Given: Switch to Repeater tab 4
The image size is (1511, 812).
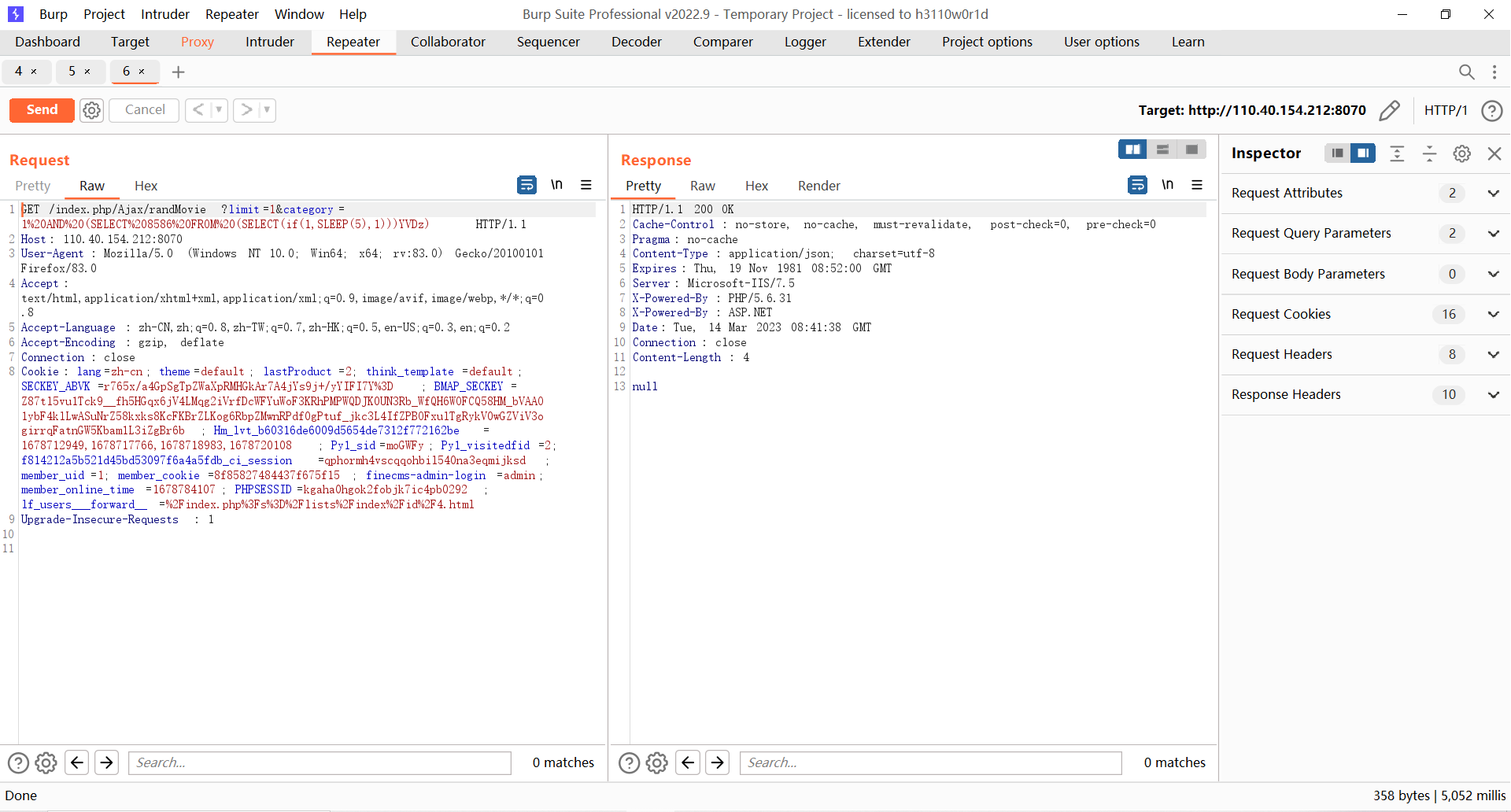Looking at the screenshot, I should tap(18, 72).
